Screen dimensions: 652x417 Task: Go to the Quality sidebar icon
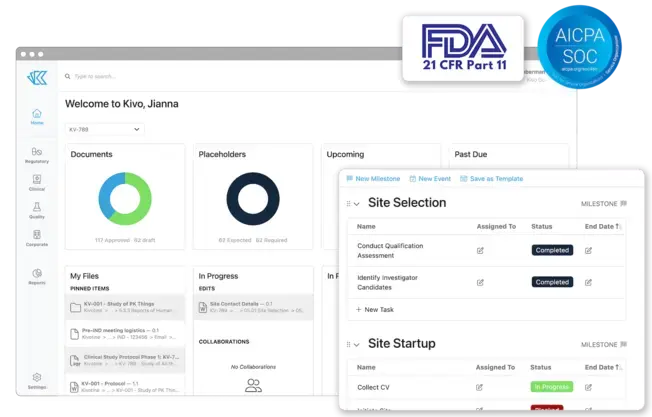pos(37,210)
